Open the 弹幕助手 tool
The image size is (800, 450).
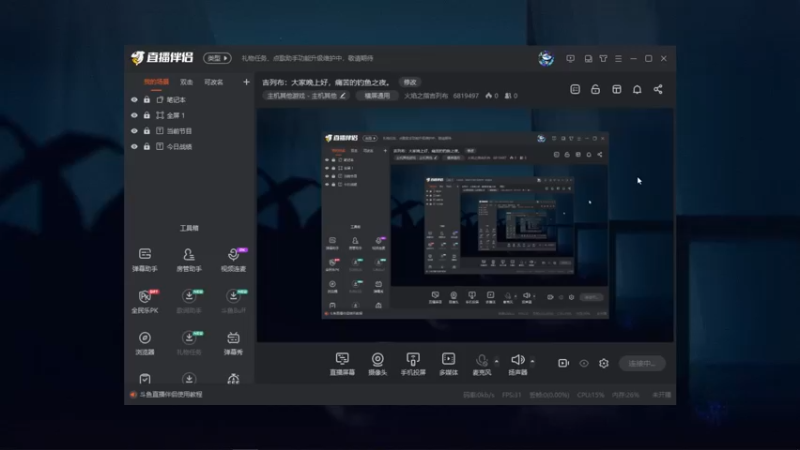[145, 259]
